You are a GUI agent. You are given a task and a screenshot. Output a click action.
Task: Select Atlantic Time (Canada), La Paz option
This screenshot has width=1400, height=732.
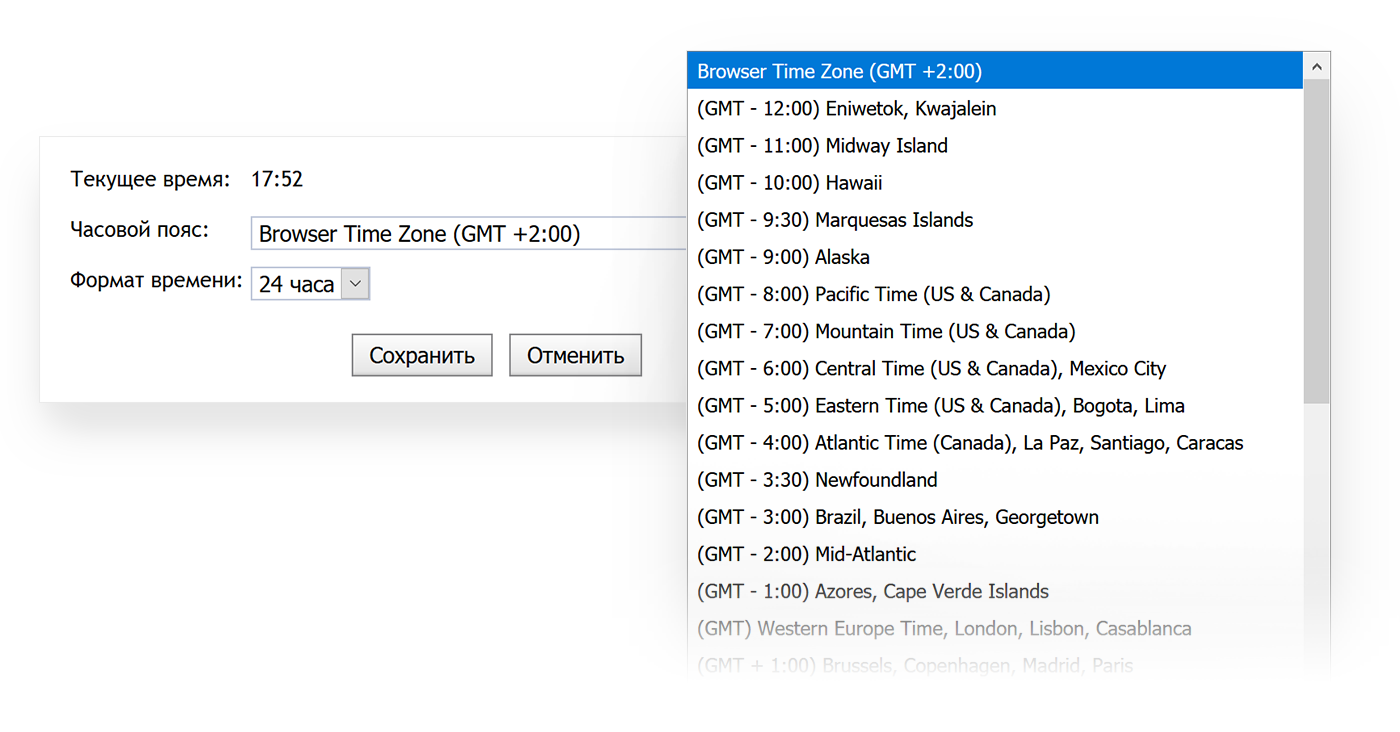pyautogui.click(x=970, y=443)
